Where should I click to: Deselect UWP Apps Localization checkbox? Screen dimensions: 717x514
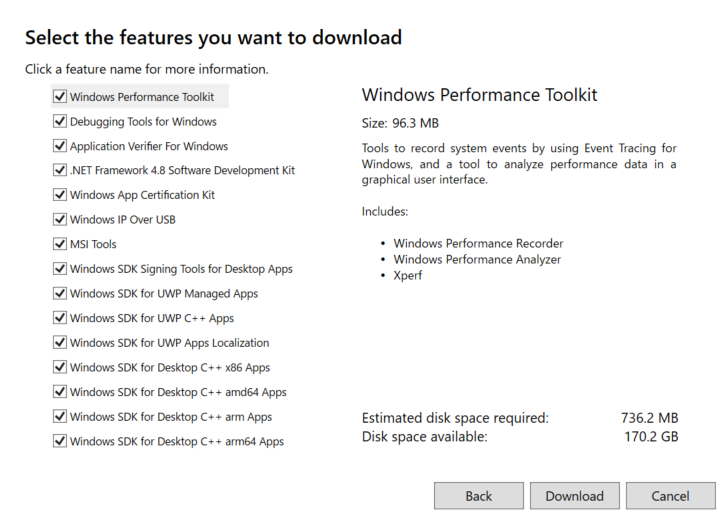(60, 343)
